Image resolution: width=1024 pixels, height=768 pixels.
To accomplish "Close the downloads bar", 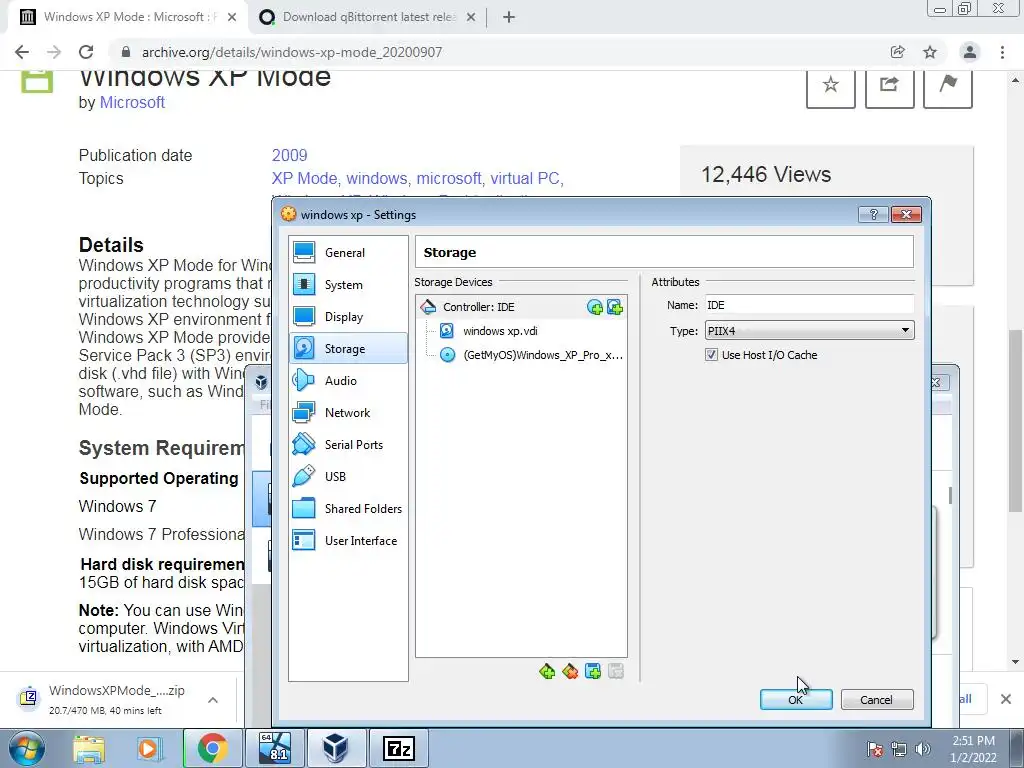I will (x=1006, y=699).
